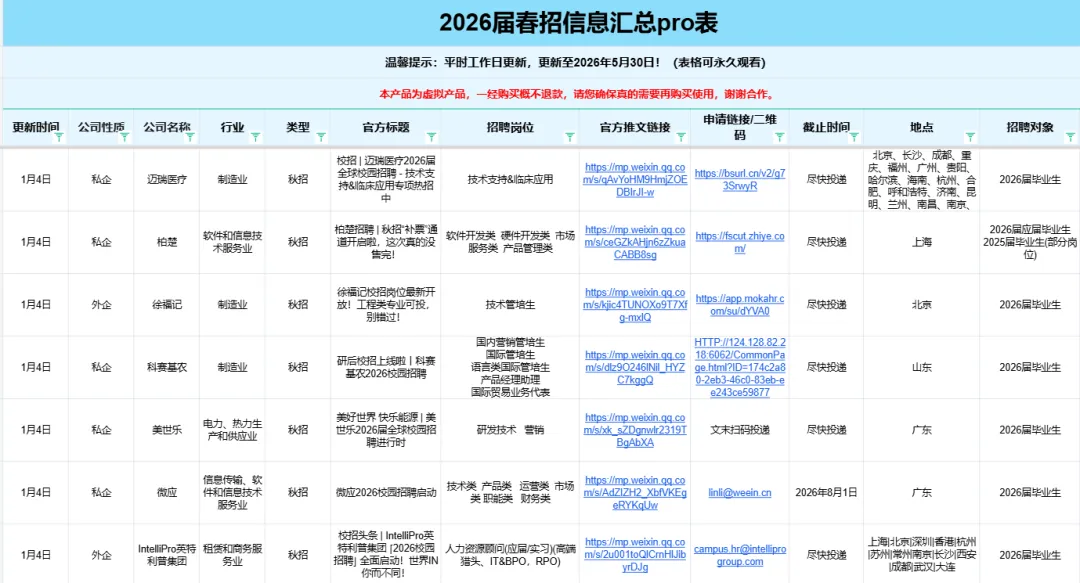Select the 国内营销管培生 positions cell
Screen dimensions: 1080x583
pyautogui.click(x=510, y=367)
